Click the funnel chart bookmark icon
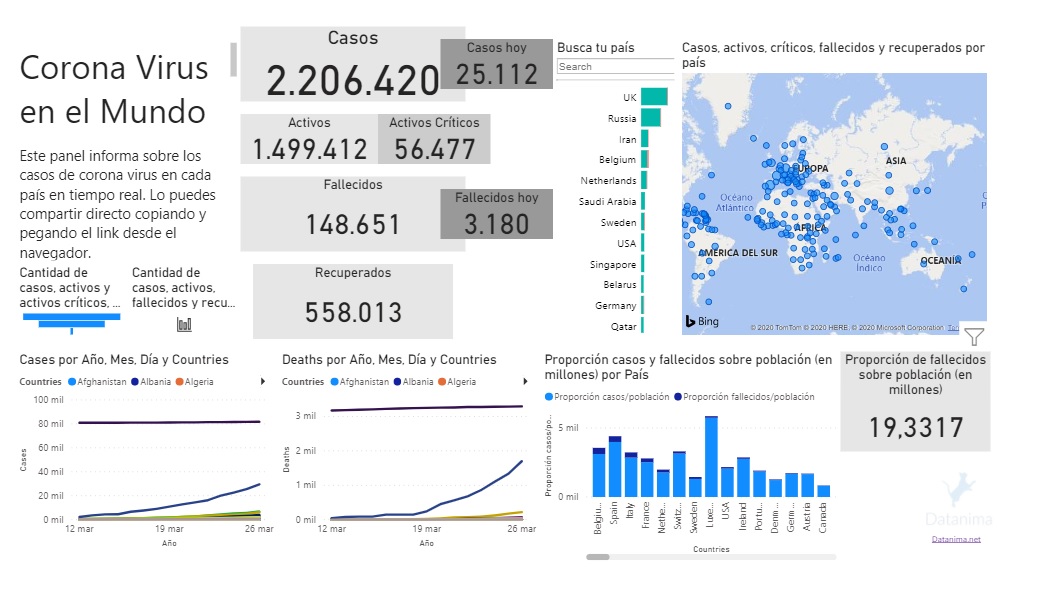Image resolution: width=1043 pixels, height=614 pixels. click(71, 320)
